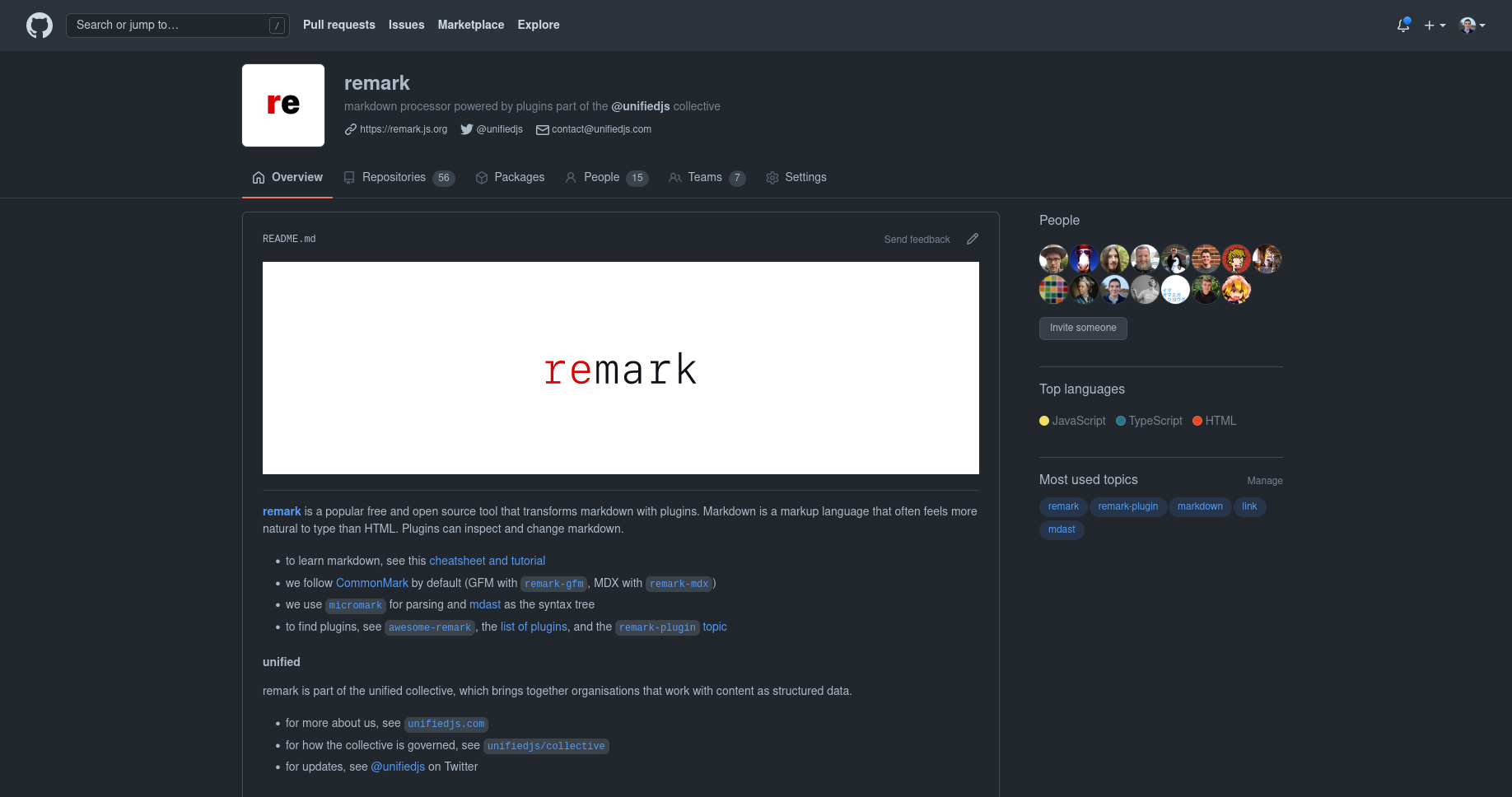Open the micromark code link
Viewport: 1512px width, 797px height.
click(x=355, y=605)
